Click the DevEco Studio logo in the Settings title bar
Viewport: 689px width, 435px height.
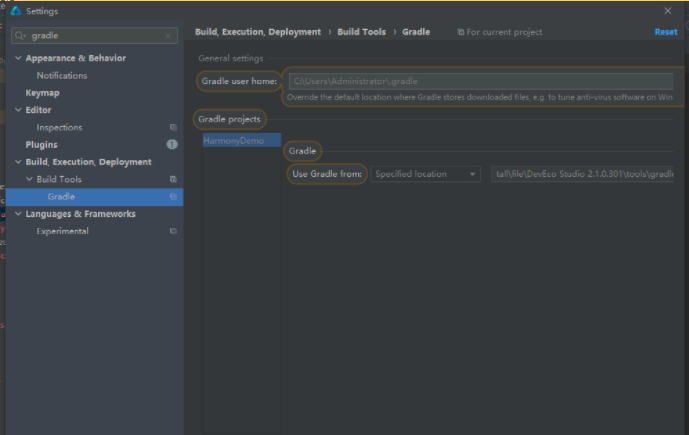16,11
